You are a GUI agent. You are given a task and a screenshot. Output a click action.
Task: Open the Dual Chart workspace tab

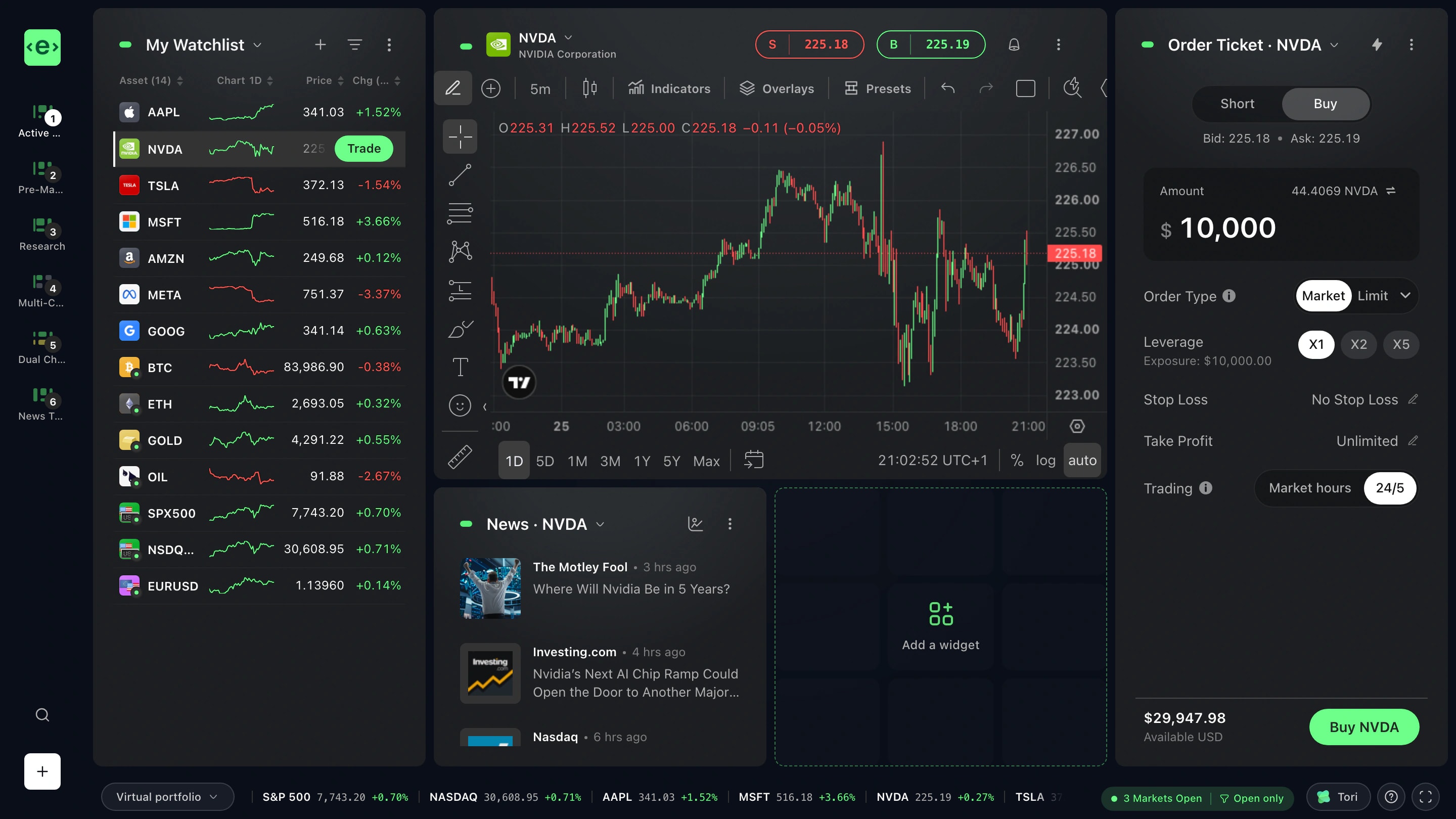[x=42, y=347]
